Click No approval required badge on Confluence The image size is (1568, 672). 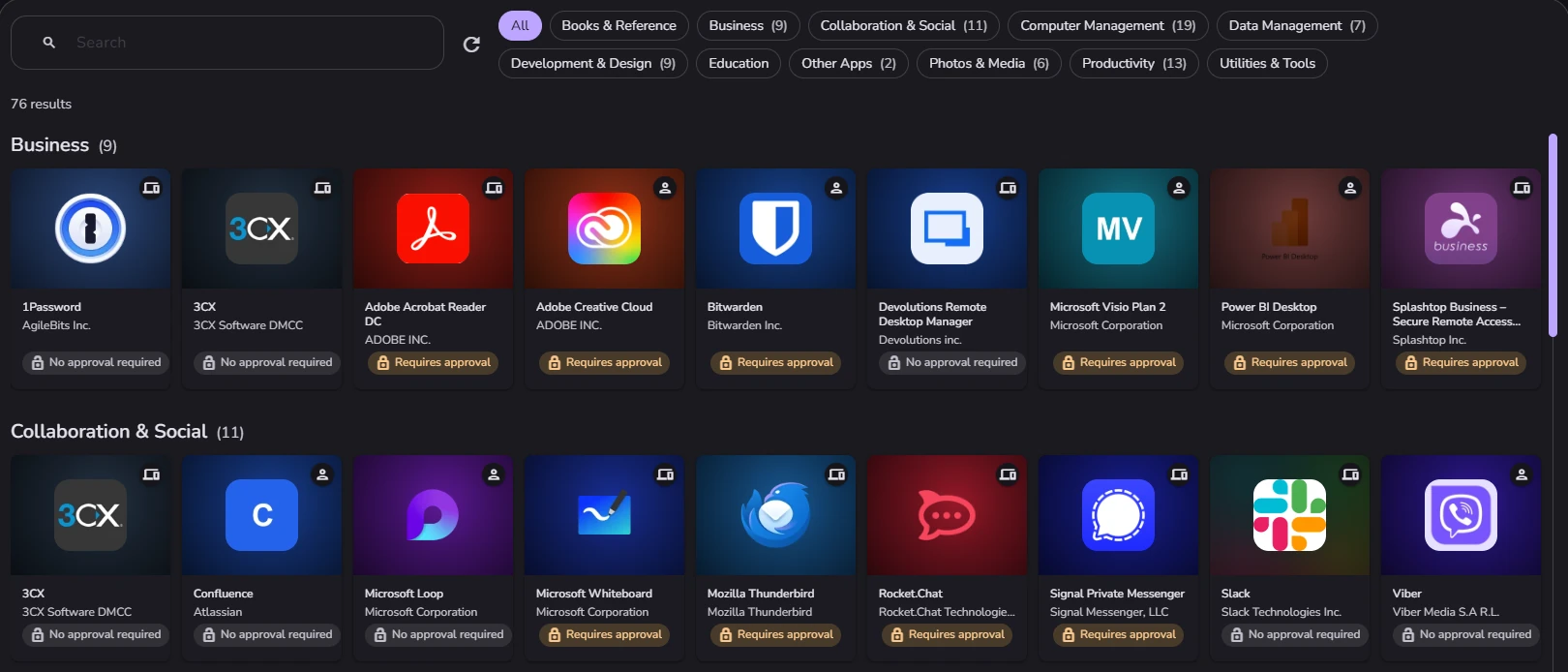267,634
